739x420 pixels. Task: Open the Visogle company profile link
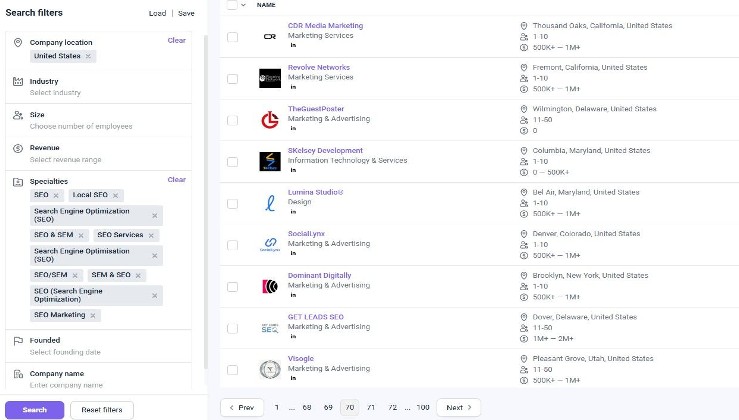[x=301, y=358]
